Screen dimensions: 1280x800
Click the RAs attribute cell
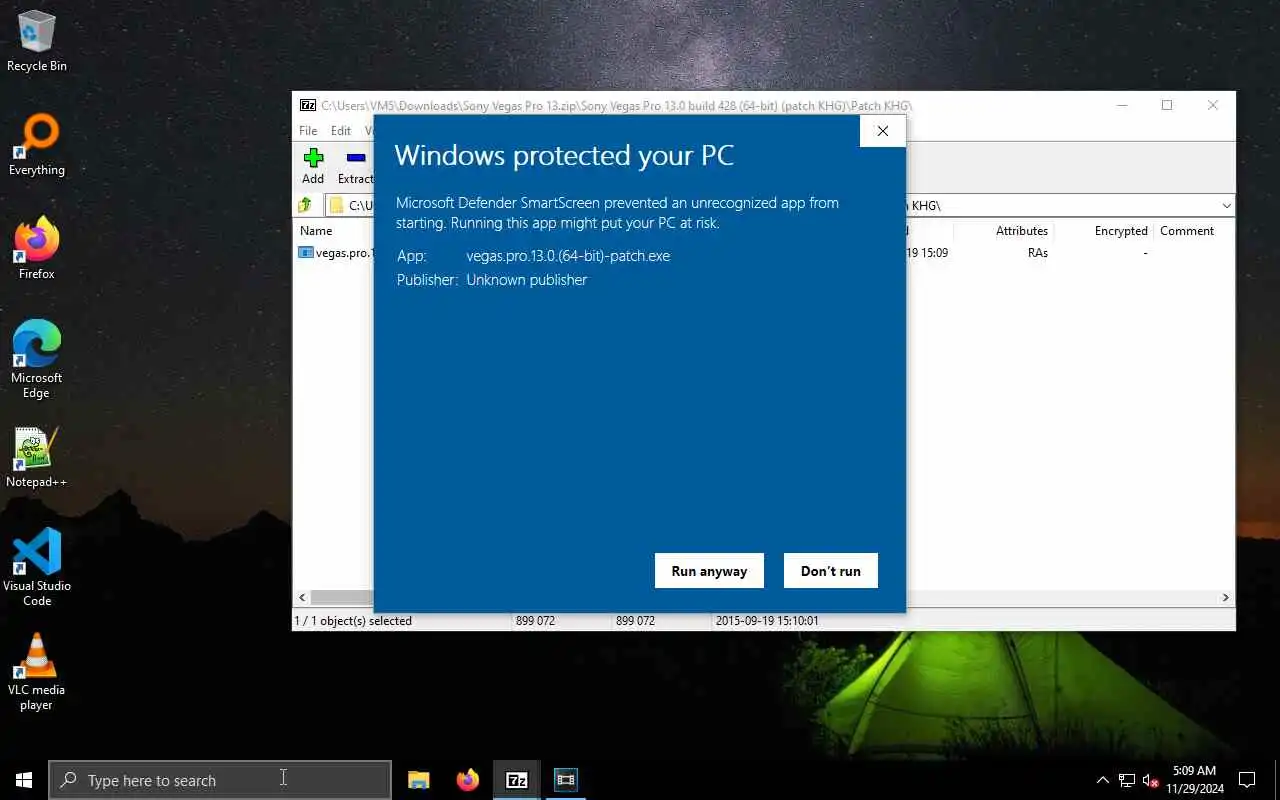pos(1037,253)
